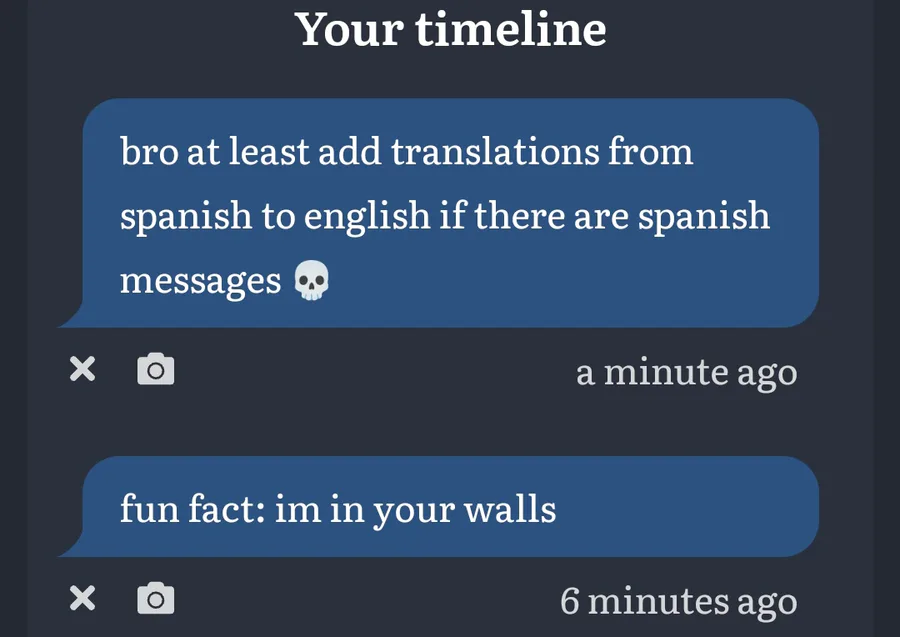900x637 pixels.
Task: Click the word "messages" beside the skull
Action: (x=200, y=281)
